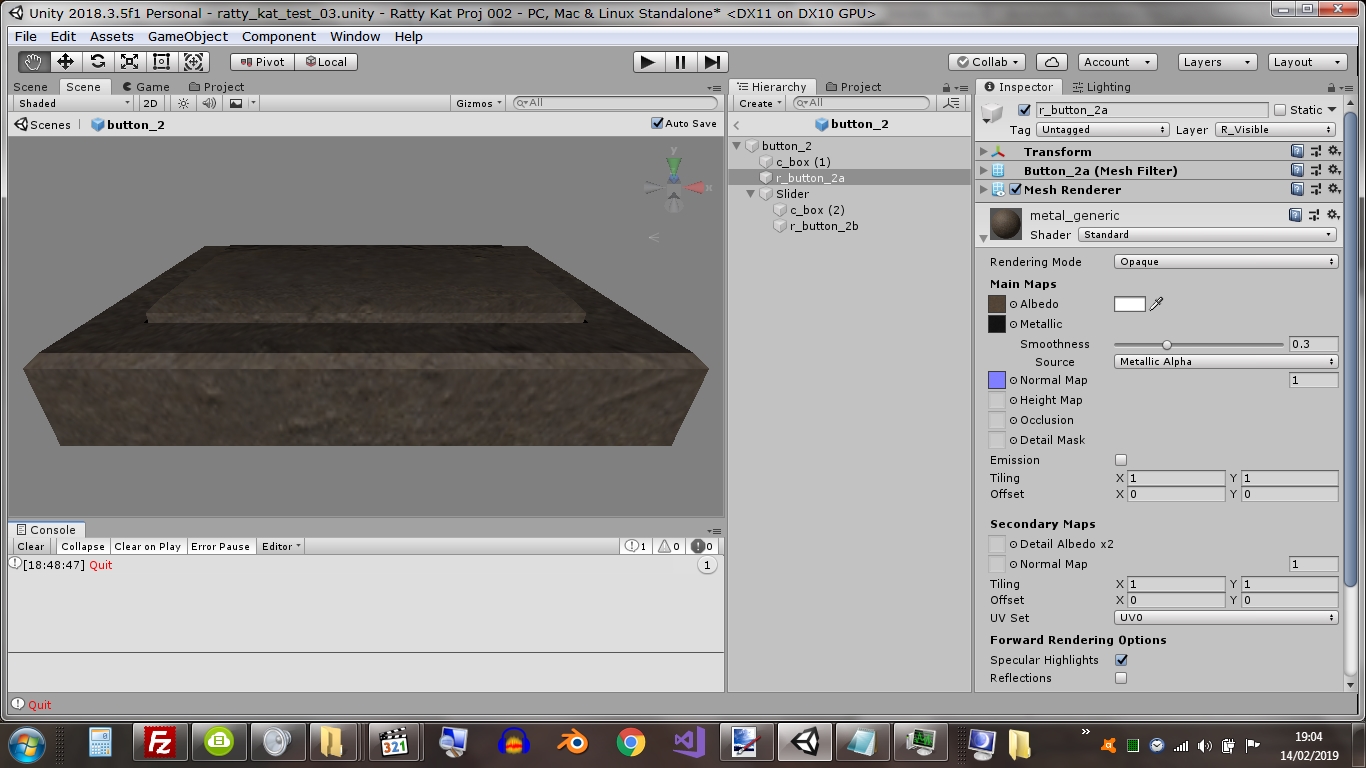
Task: Pick albedo color with eyedropper icon
Action: coord(1157,304)
